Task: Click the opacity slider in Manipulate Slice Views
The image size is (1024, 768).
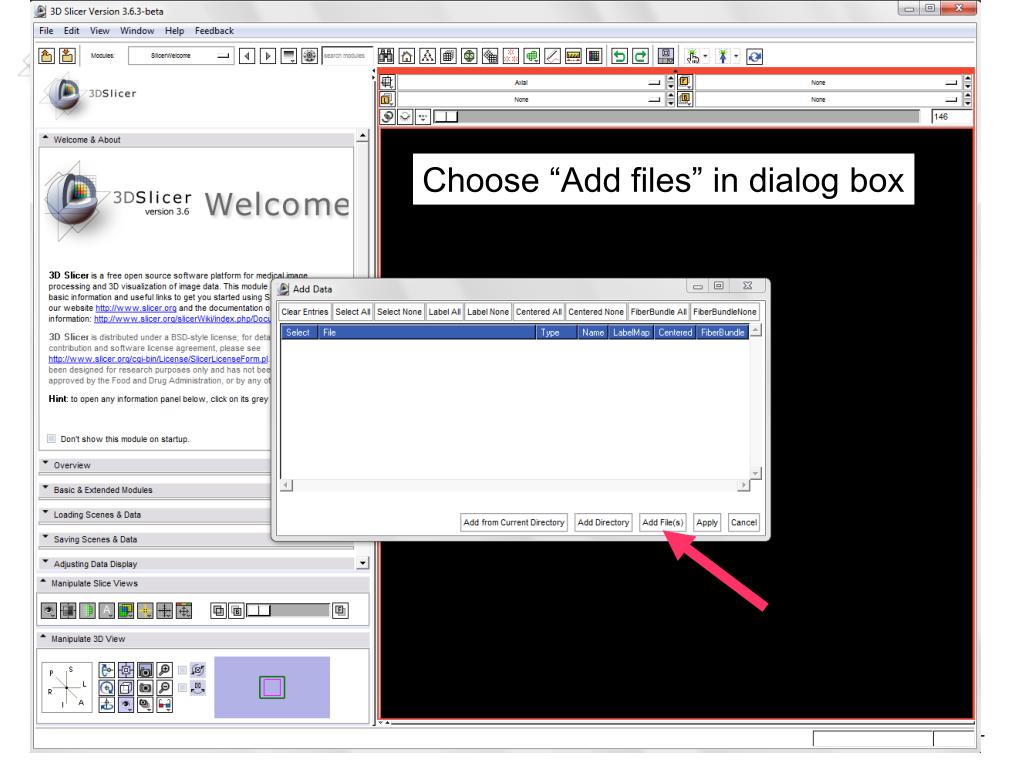Action: (288, 611)
